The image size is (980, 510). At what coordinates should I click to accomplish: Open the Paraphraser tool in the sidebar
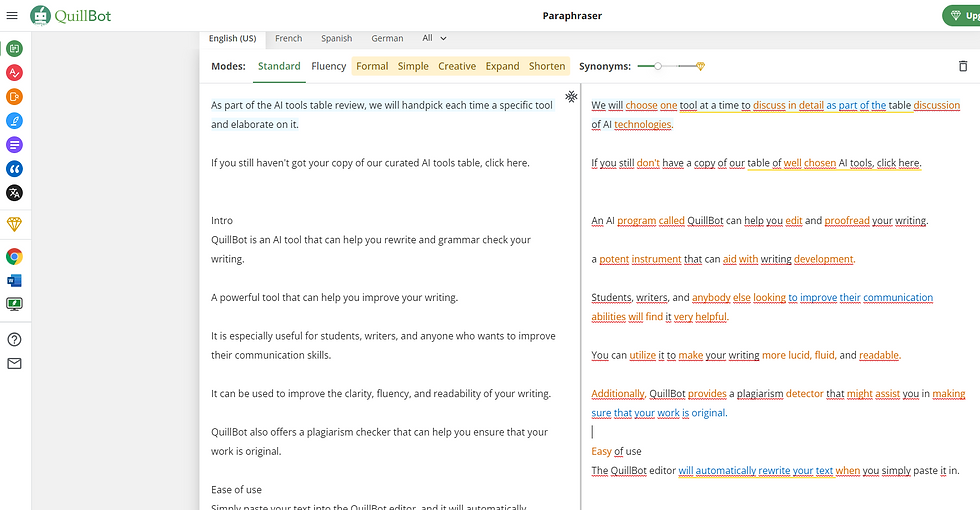coord(14,48)
